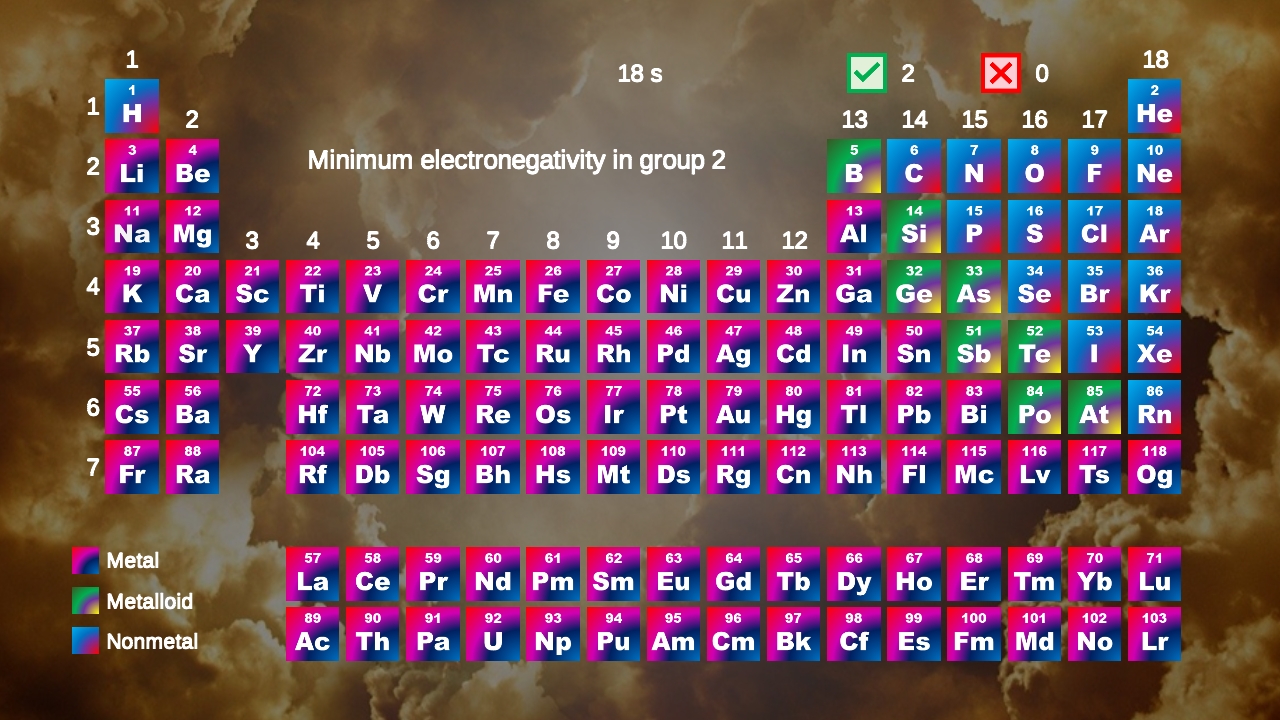1280x720 pixels.
Task: Click the Einsteinium (Es) tile
Action: [x=914, y=634]
